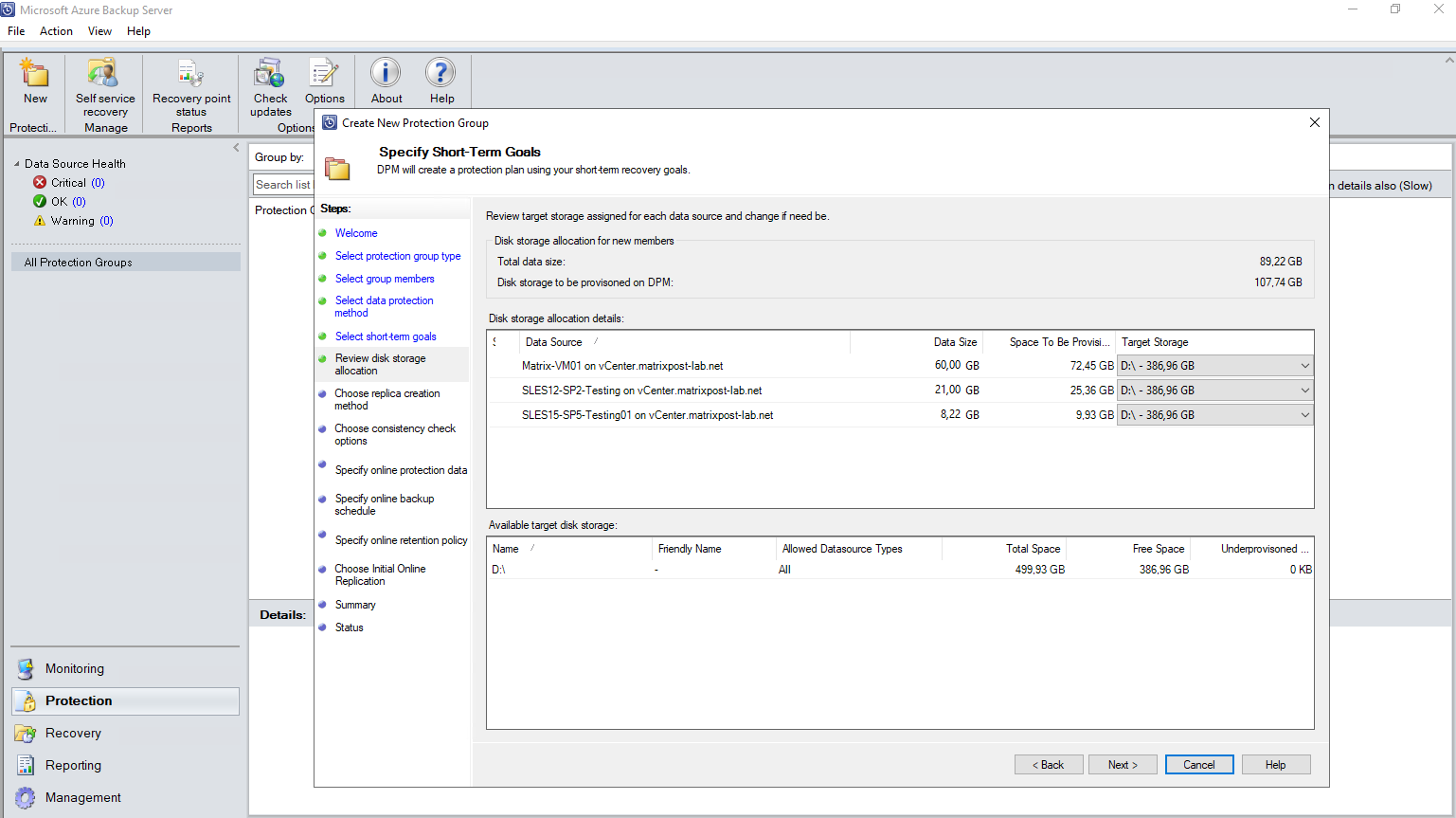Go to Select protection group type step
Image resolution: width=1456 pixels, height=818 pixels.
coord(398,256)
